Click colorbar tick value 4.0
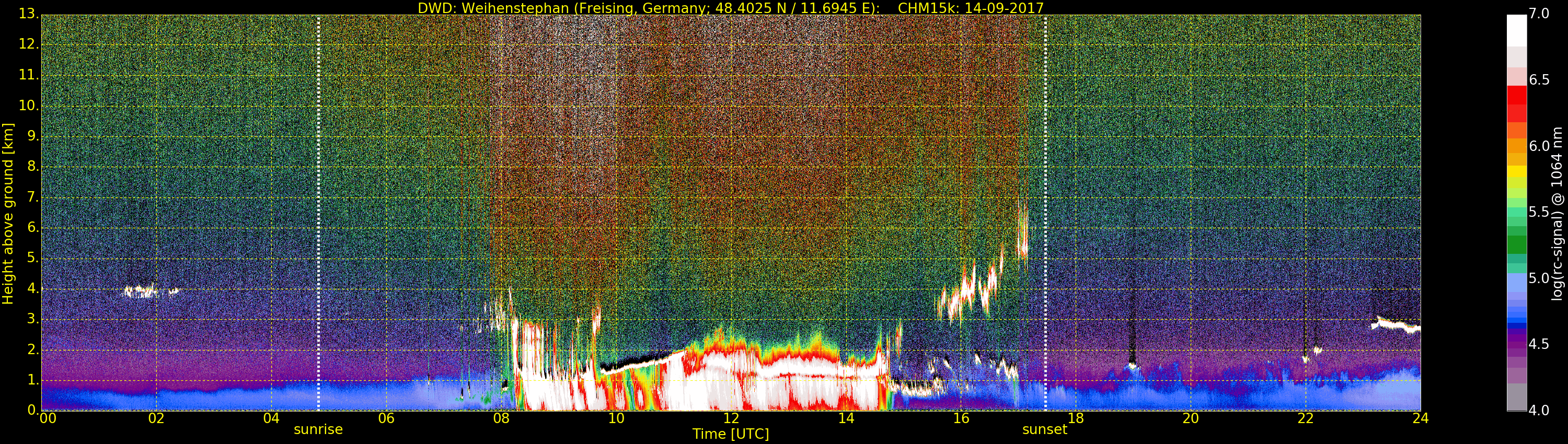1568x444 pixels. (x=1539, y=411)
